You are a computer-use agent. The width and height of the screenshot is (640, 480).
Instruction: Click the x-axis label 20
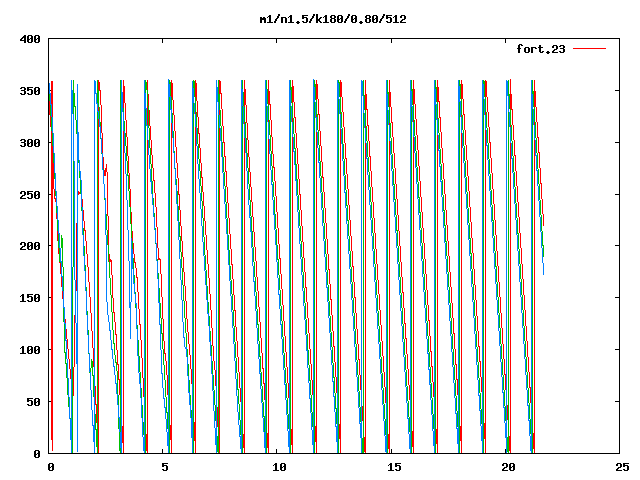click(x=508, y=467)
